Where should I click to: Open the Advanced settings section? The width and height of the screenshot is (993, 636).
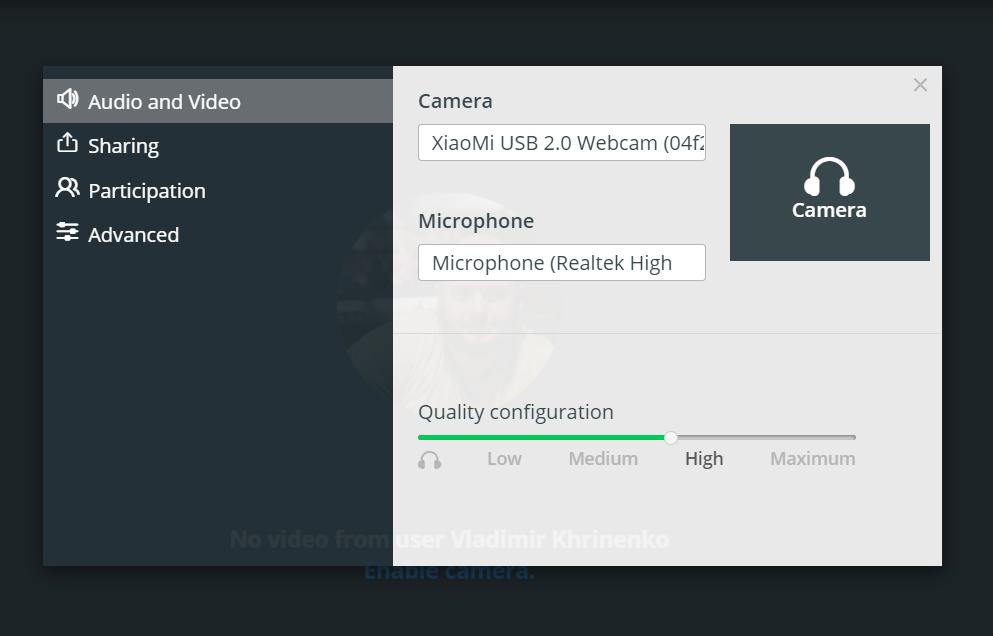218,234
